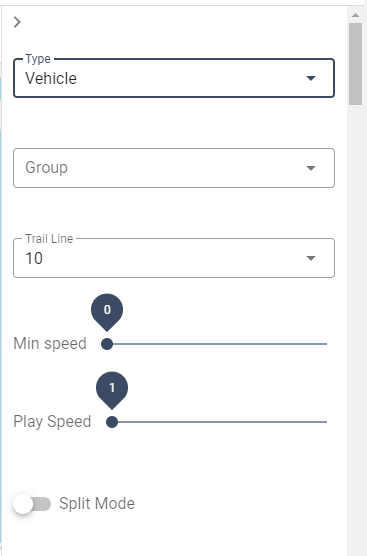This screenshot has height=556, width=367.
Task: Click the Min speed label
Action: (x=50, y=344)
